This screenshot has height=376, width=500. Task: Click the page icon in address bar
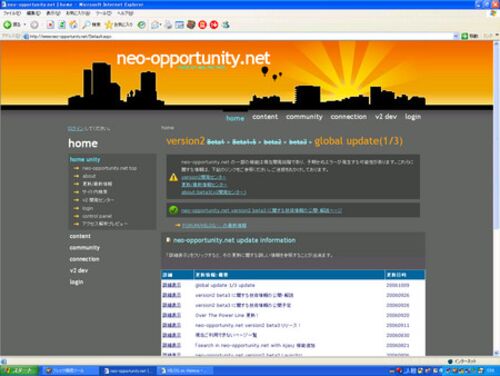click(x=26, y=36)
